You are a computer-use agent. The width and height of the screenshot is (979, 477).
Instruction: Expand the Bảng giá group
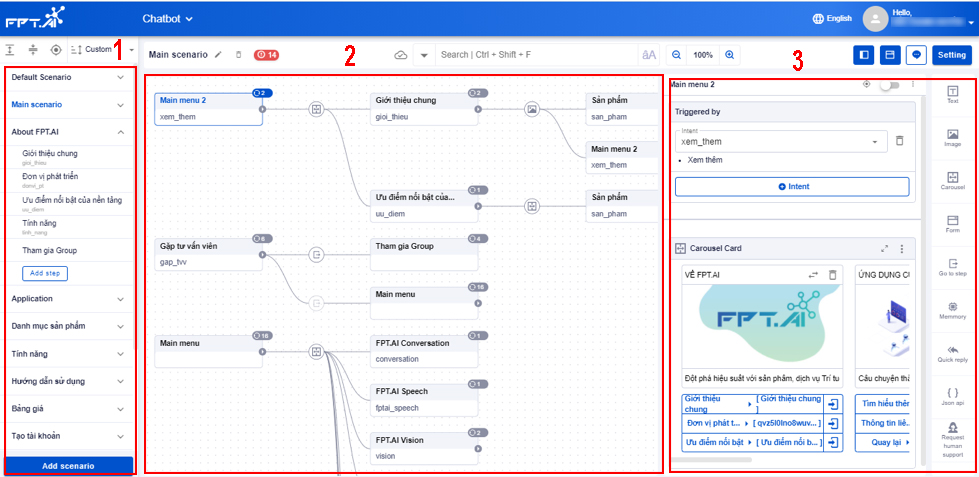pos(121,409)
